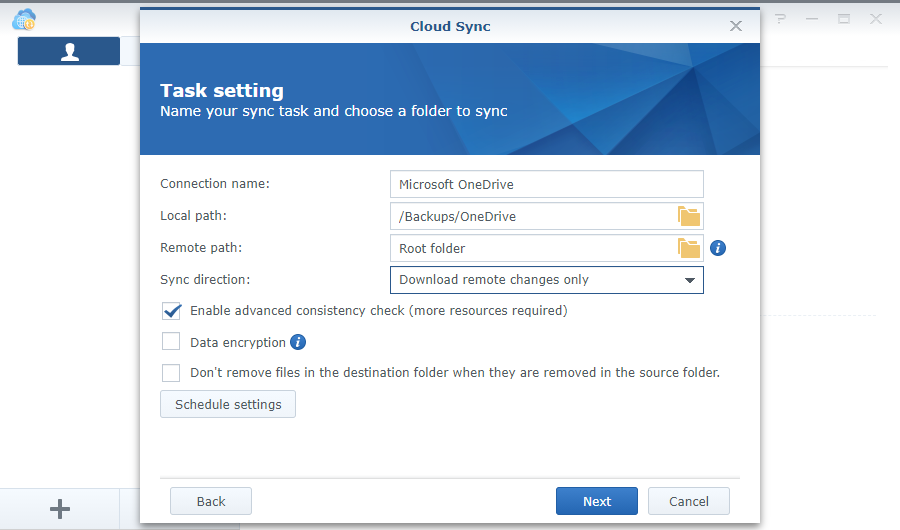Close the background Cloud Sync window
This screenshot has height=530, width=900.
click(x=876, y=19)
